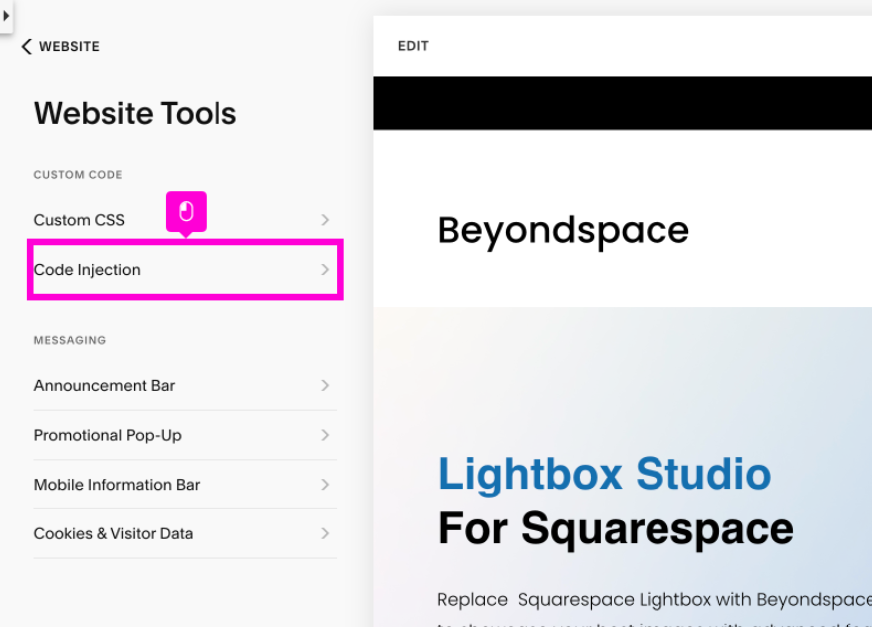The width and height of the screenshot is (872, 627).
Task: Click the chevron next to Promotional Pop-Up
Action: (x=325, y=435)
